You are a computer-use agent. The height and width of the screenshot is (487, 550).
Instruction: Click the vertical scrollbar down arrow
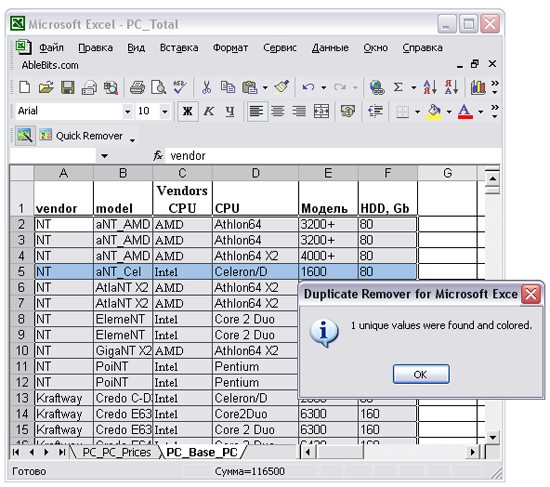492,437
